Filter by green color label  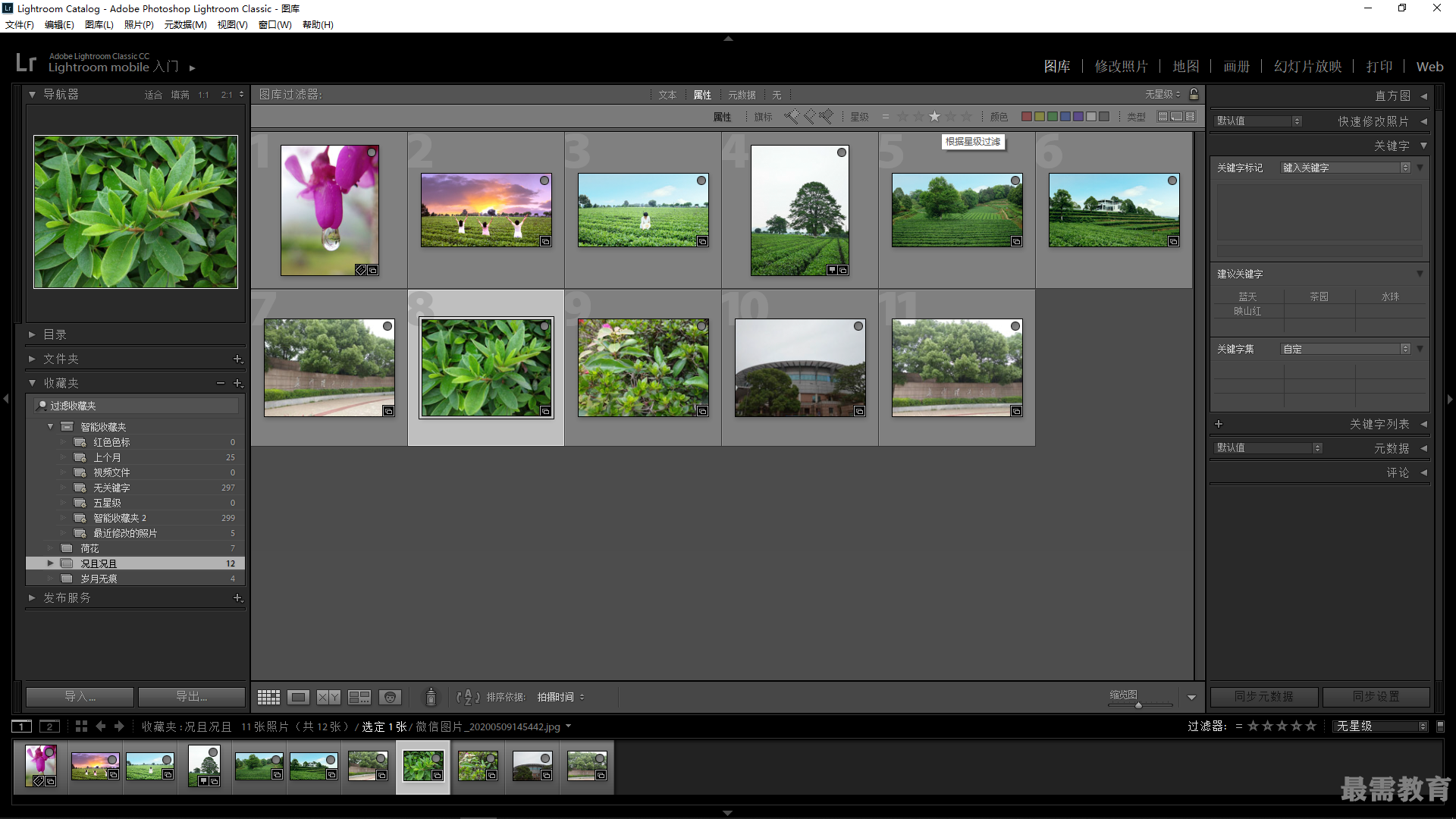click(1053, 116)
